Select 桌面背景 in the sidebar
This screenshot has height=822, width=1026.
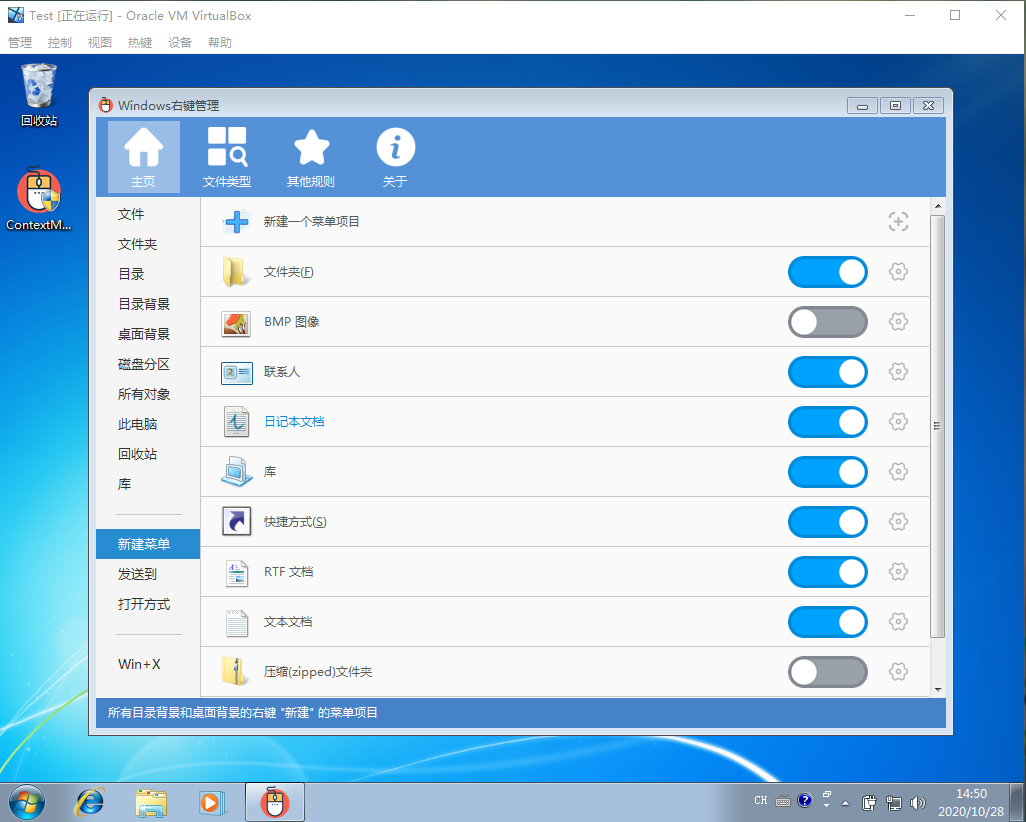click(144, 334)
